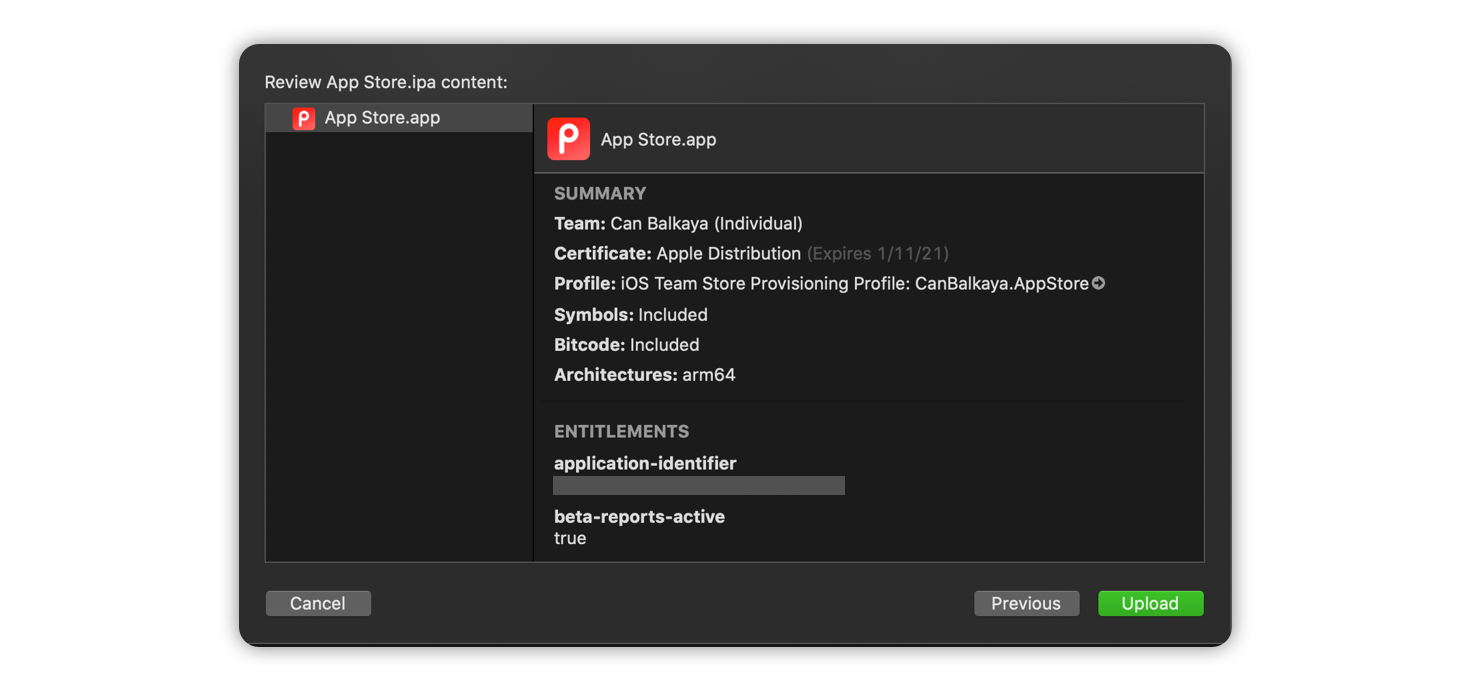Click the Symbols: Included line
Screen dimensions: 1470x690
point(630,314)
